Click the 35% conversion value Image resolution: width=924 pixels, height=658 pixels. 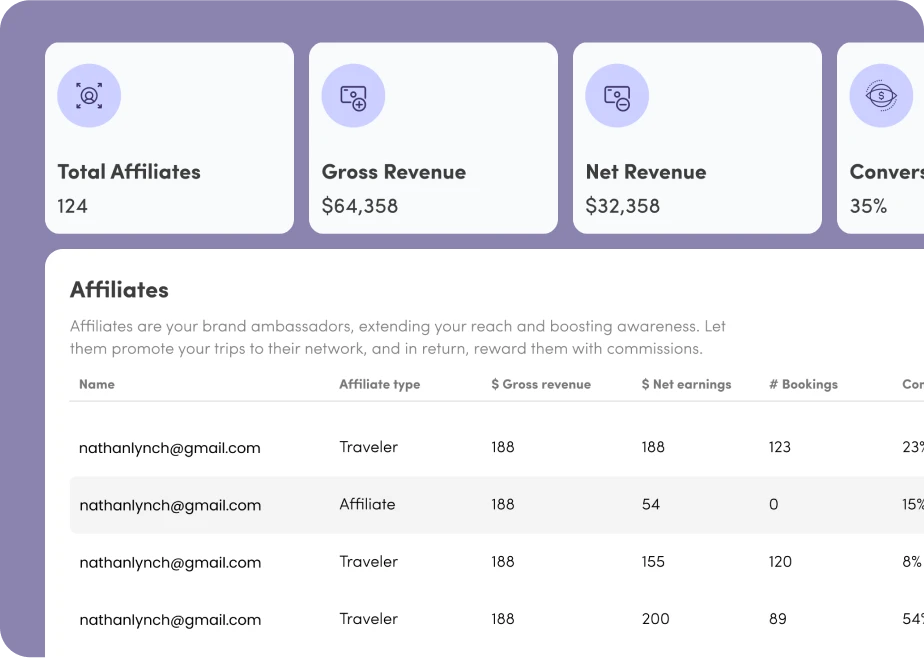click(868, 206)
